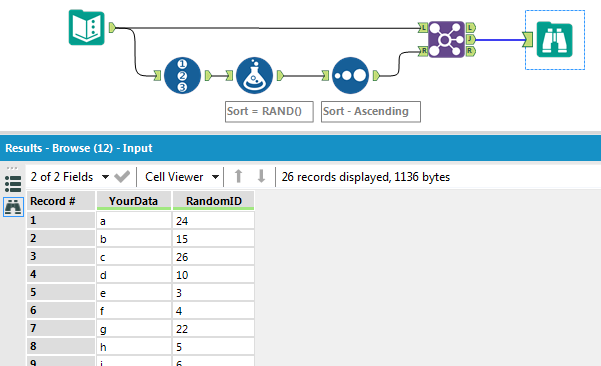The width and height of the screenshot is (601, 366).
Task: Select the blue Join-to-Browse connection line
Action: pyautogui.click(x=499, y=39)
